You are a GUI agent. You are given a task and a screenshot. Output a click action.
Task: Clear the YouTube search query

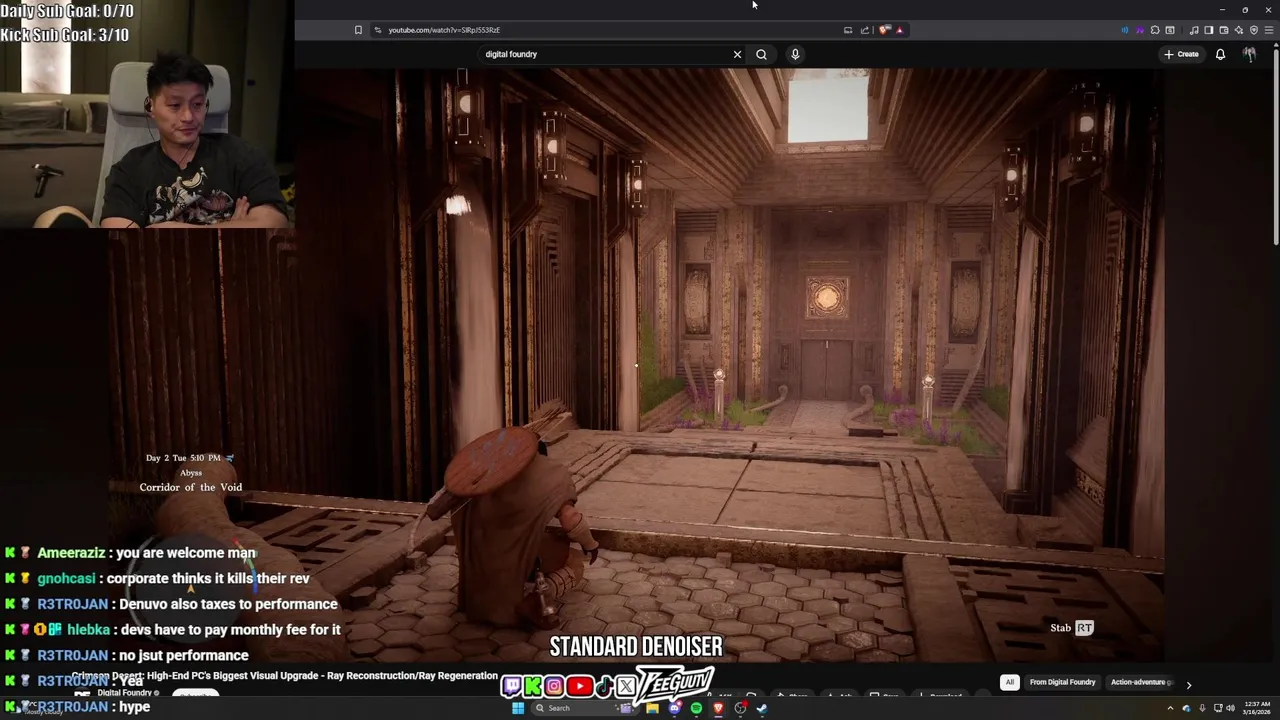[738, 54]
